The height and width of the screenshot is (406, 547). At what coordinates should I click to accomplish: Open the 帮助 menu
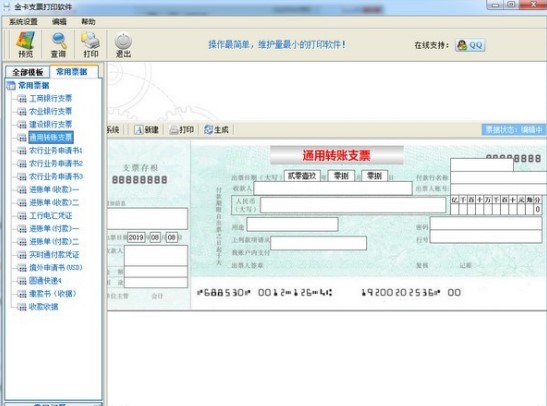click(88, 22)
